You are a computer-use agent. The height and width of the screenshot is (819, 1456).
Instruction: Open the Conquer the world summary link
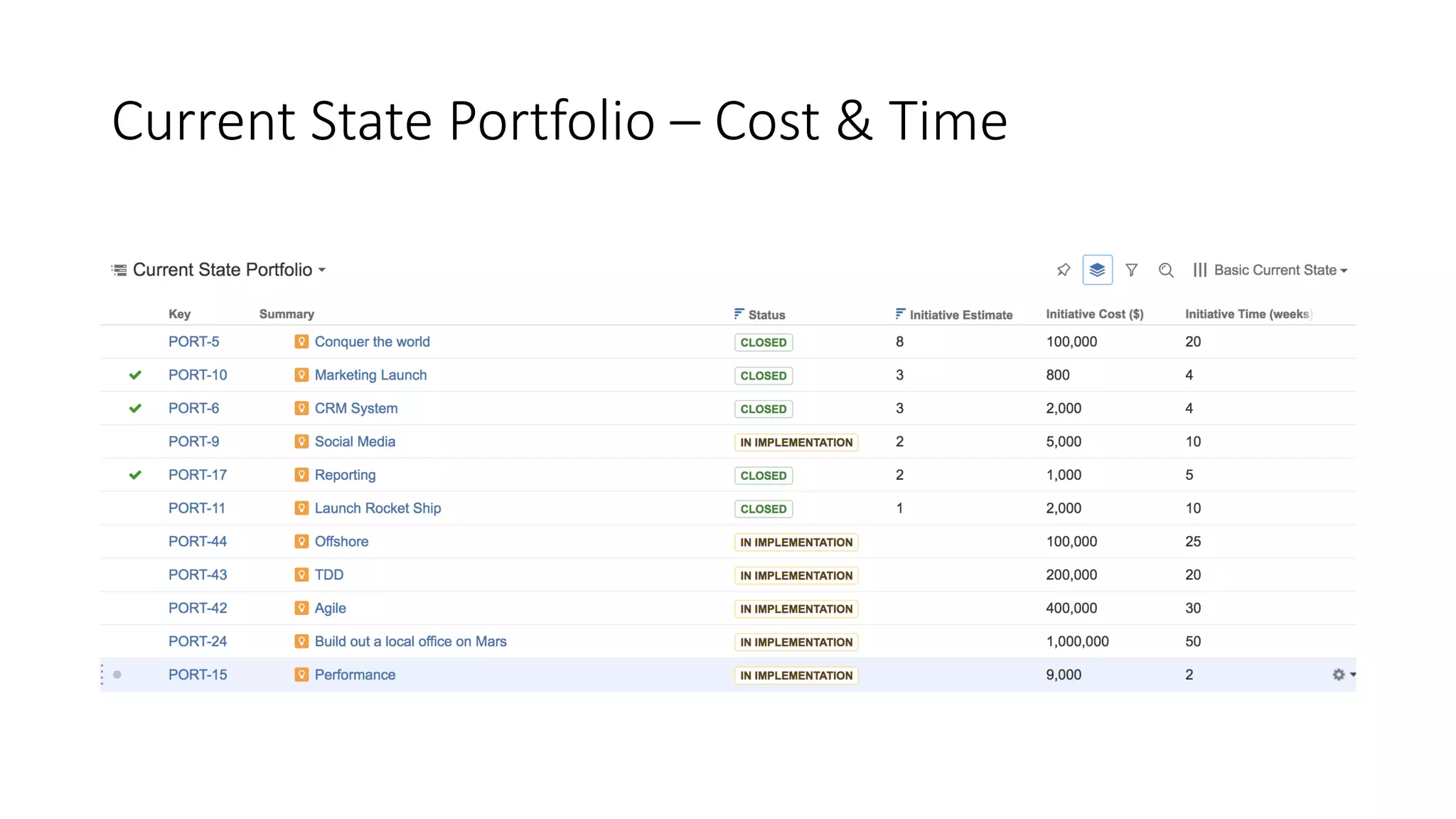(372, 342)
